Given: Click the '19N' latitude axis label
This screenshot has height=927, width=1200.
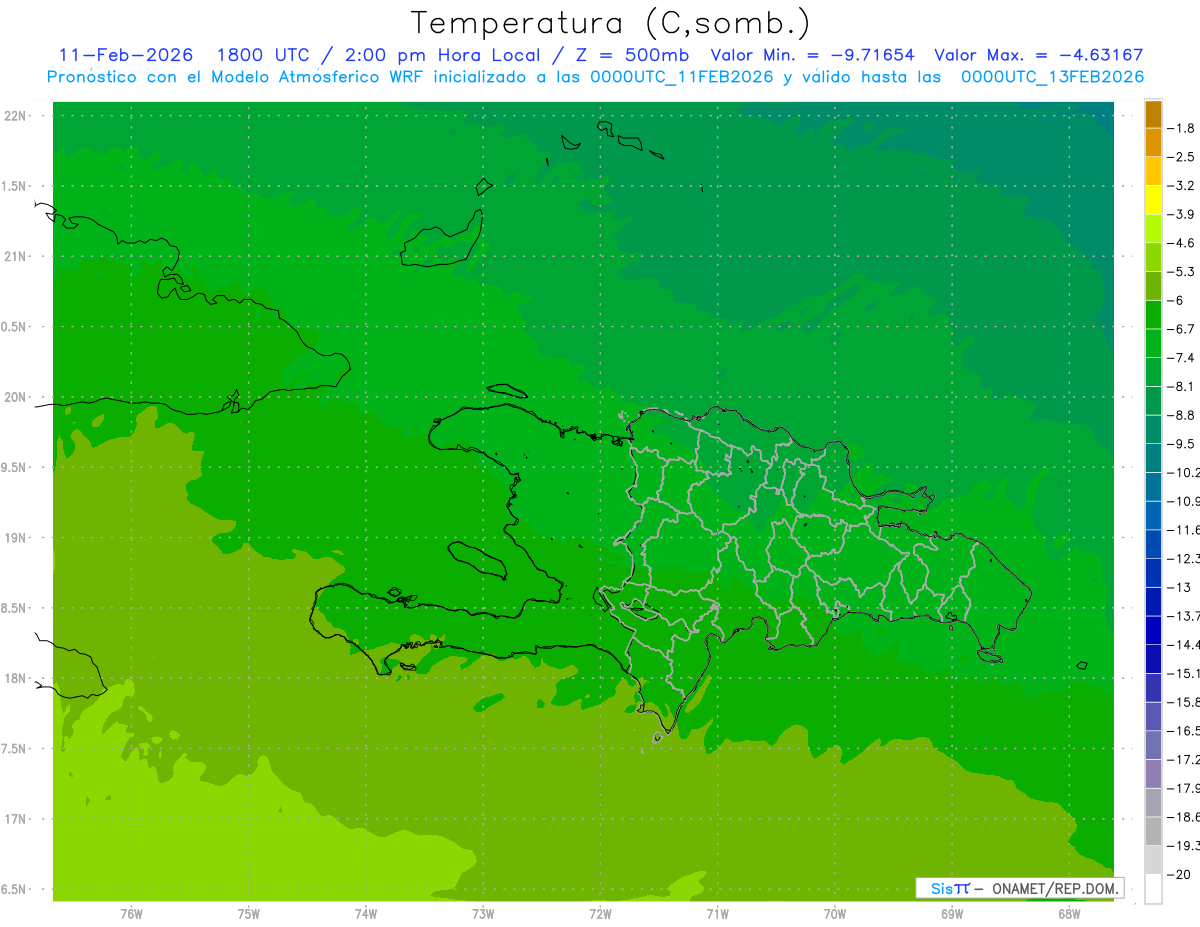Looking at the screenshot, I should coord(16,538).
